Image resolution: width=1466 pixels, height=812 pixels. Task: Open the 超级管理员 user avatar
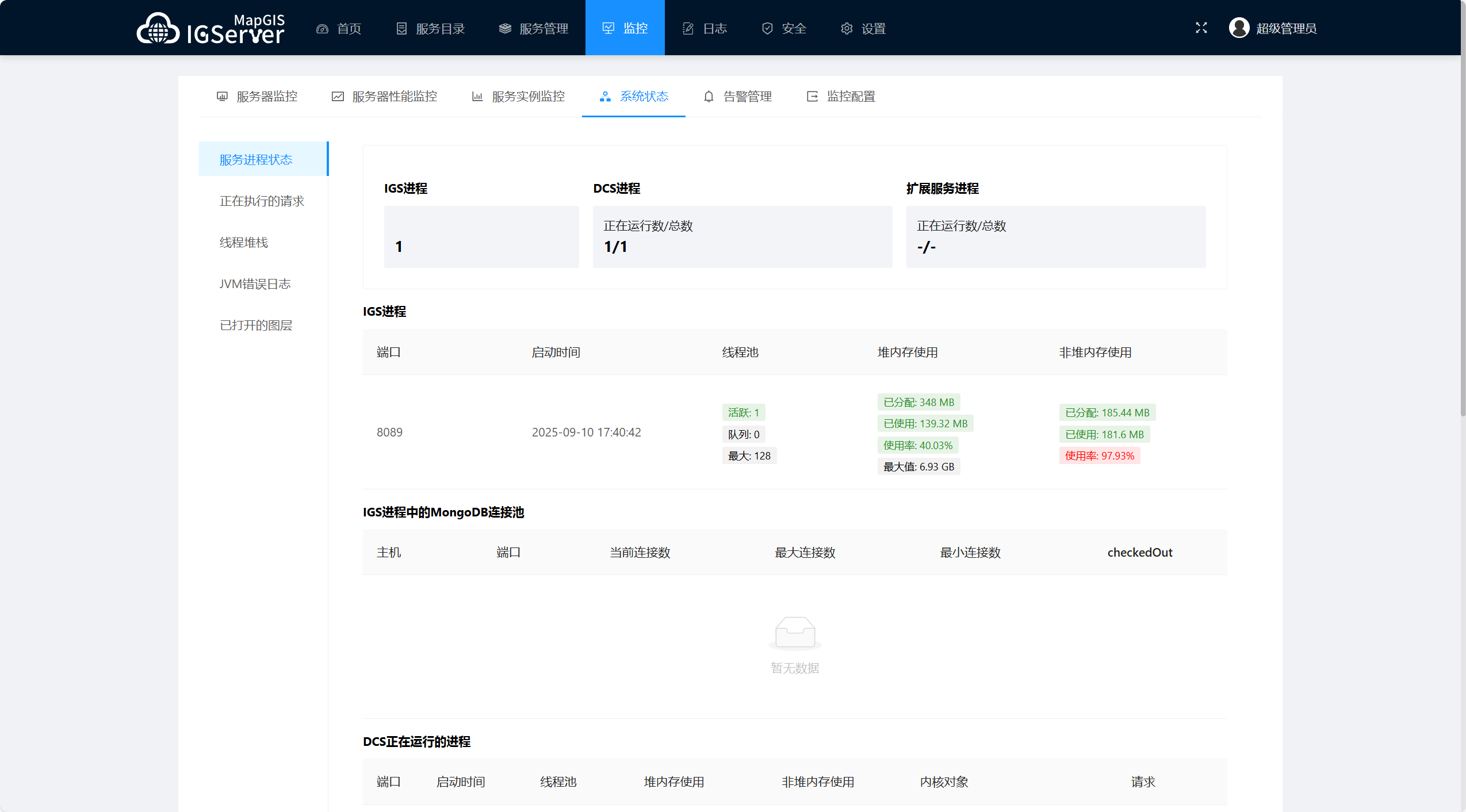pos(1239,28)
